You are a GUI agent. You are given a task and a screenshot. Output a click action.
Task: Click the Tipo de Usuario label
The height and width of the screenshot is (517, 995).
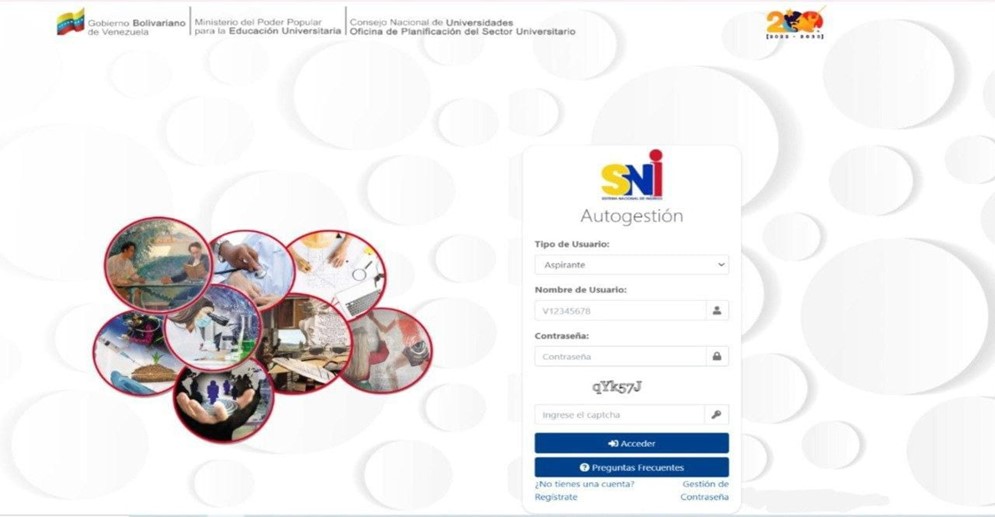pos(572,244)
